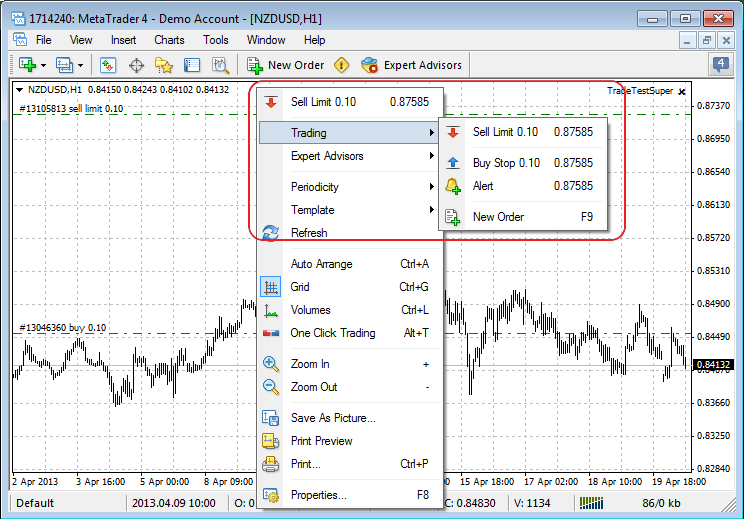Click the Profiles toolbar icon
744x519 pixels.
(x=64, y=65)
